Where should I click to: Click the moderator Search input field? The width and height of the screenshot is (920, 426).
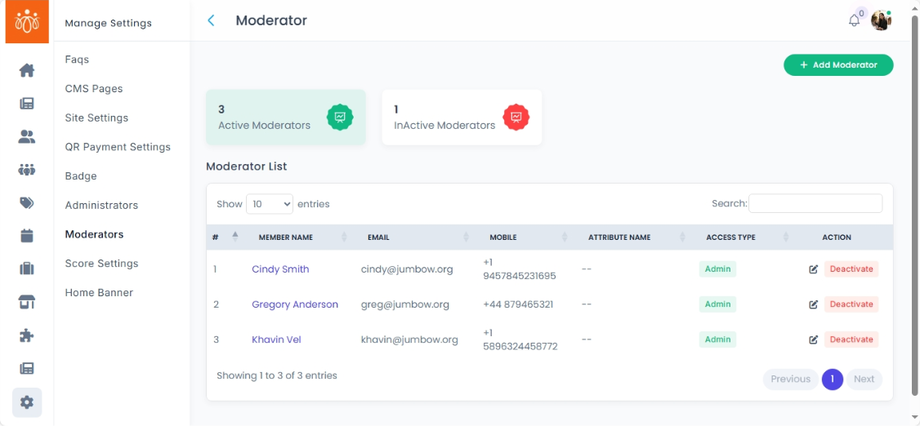pos(815,204)
